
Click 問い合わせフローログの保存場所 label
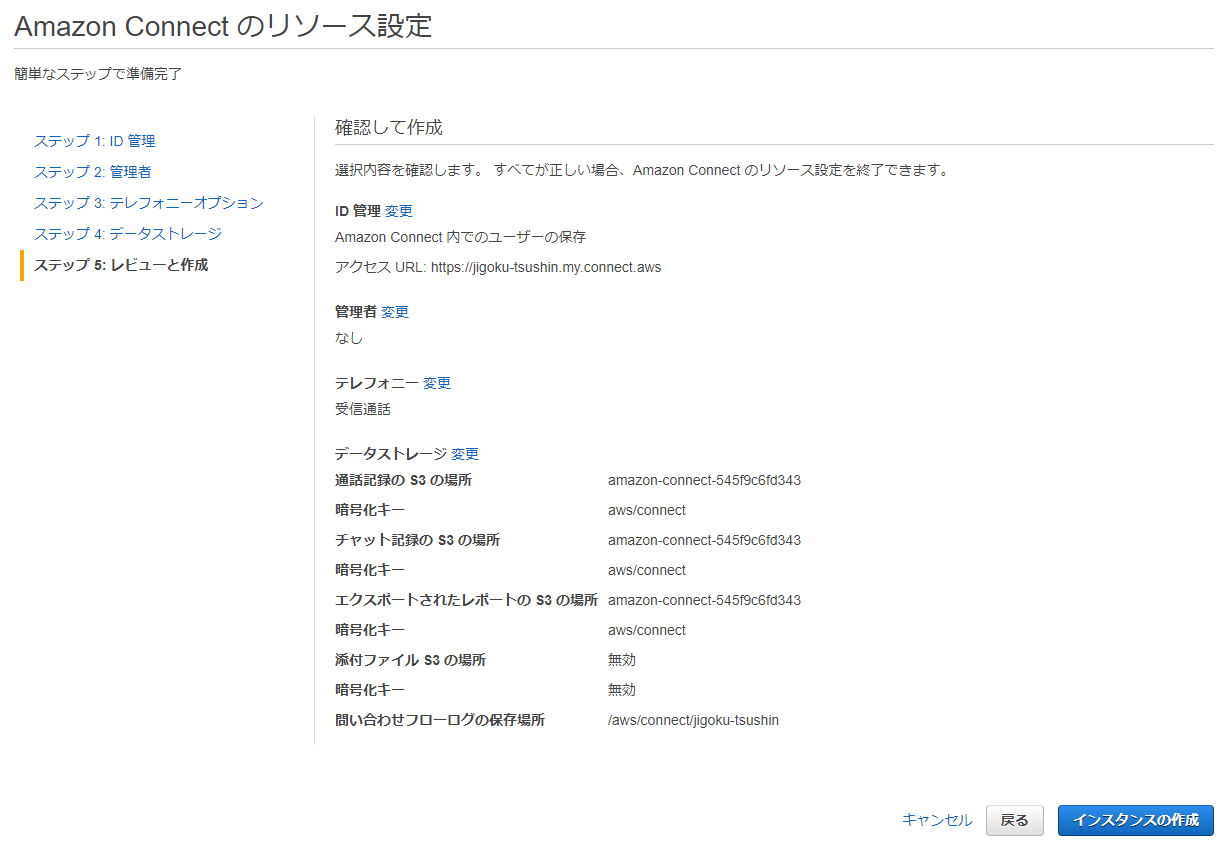pos(440,720)
